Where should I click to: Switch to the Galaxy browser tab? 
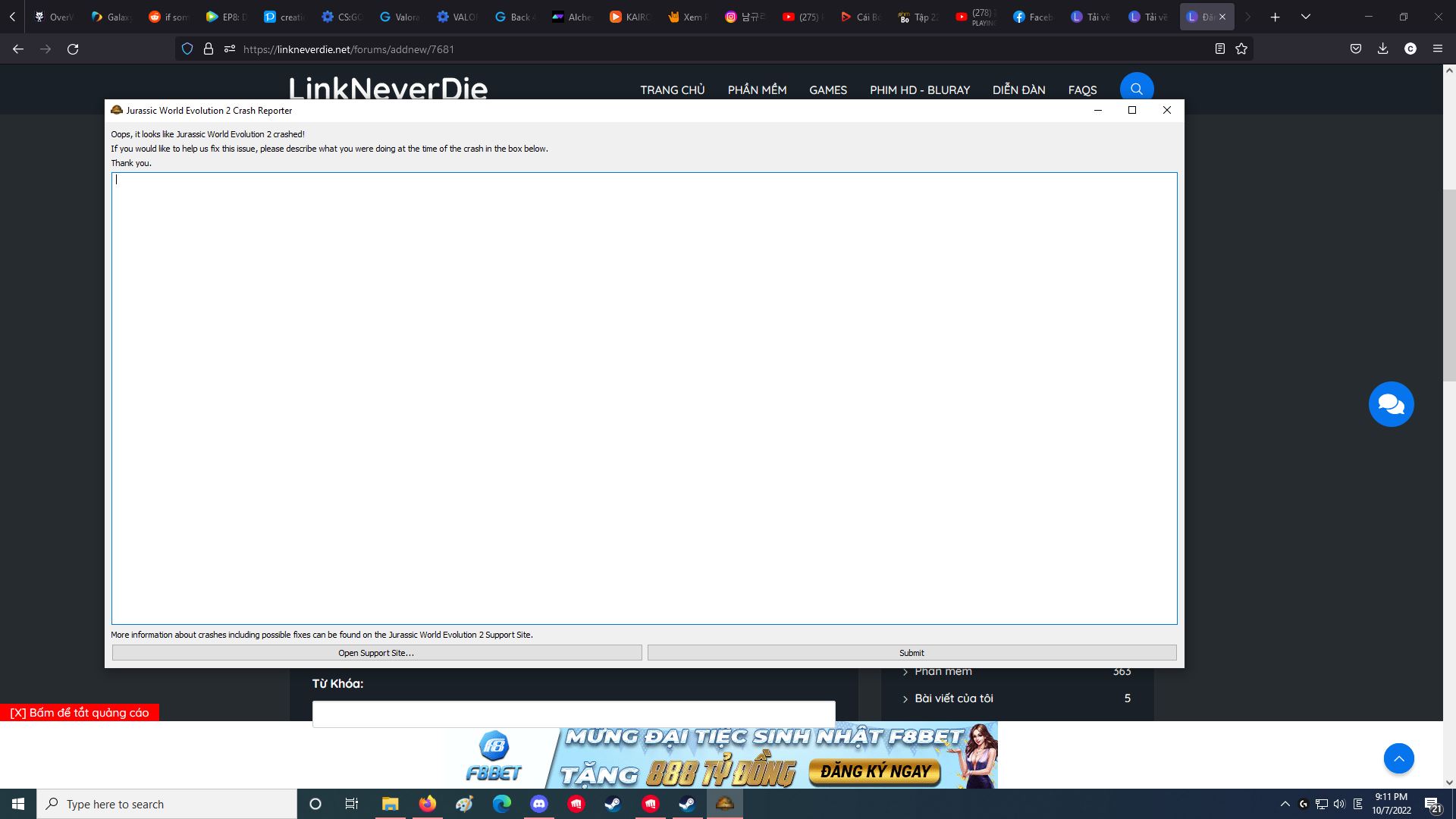[x=111, y=17]
